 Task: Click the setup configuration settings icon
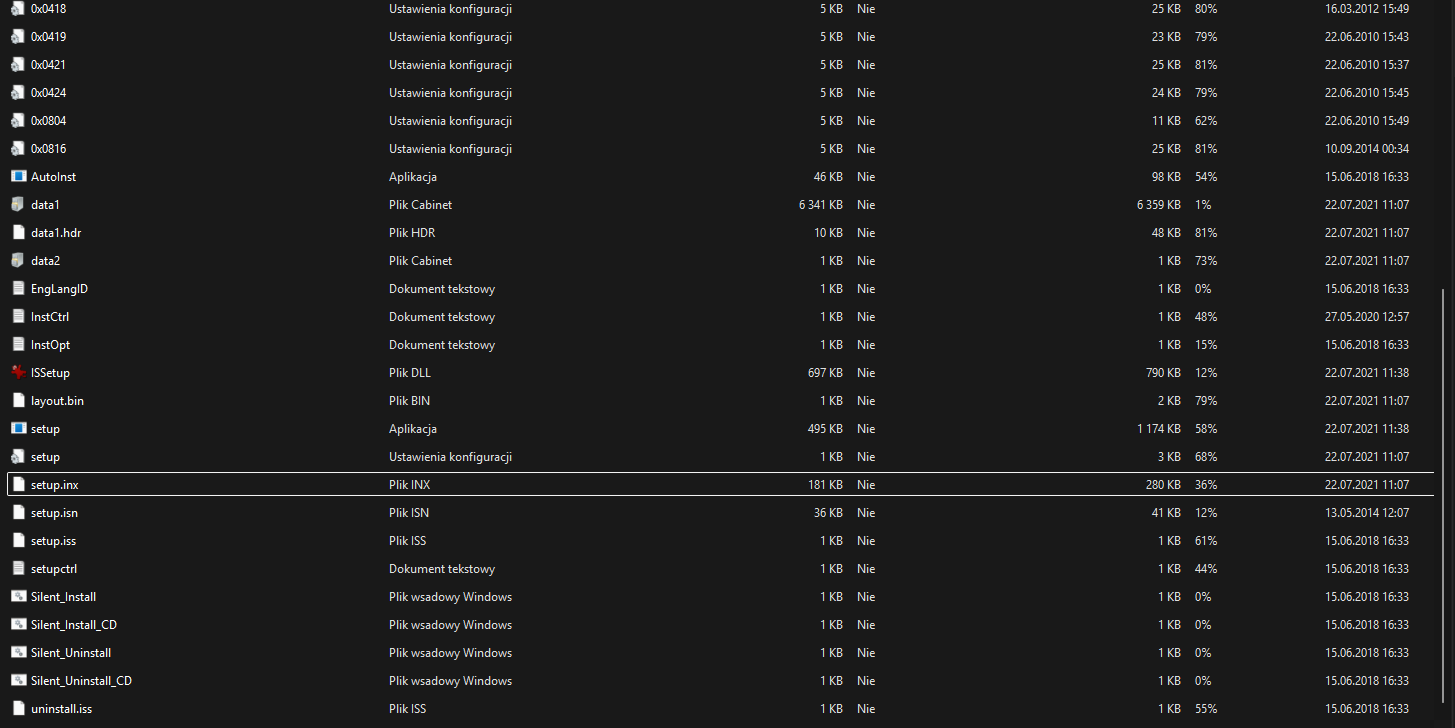[x=17, y=456]
